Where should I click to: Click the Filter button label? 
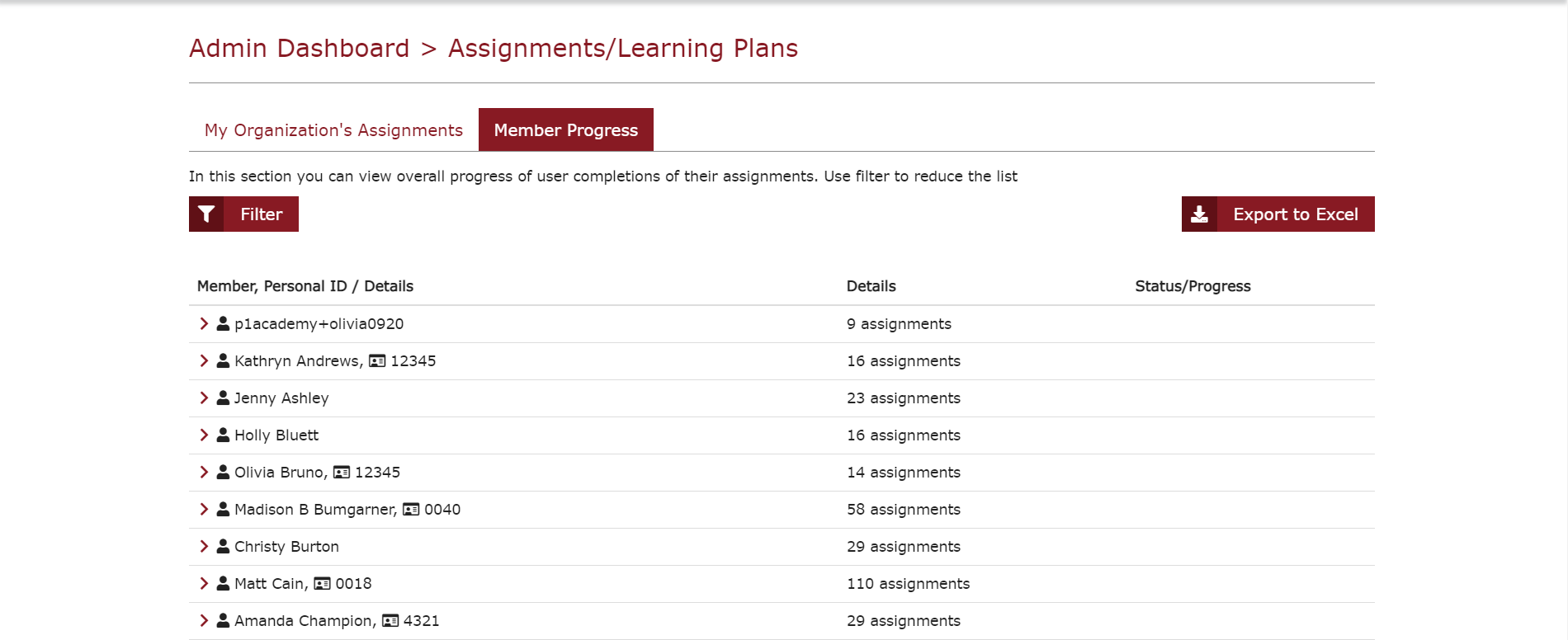click(x=262, y=214)
